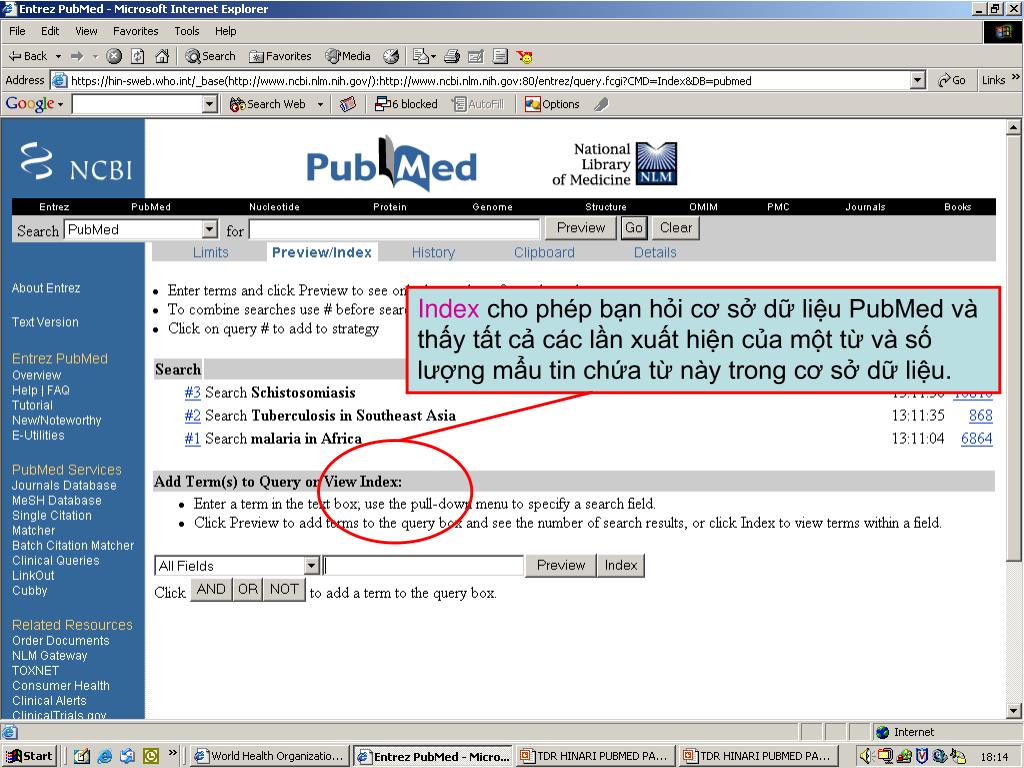The image size is (1024, 768).
Task: Stop page loading with Stop icon
Action: (x=114, y=56)
